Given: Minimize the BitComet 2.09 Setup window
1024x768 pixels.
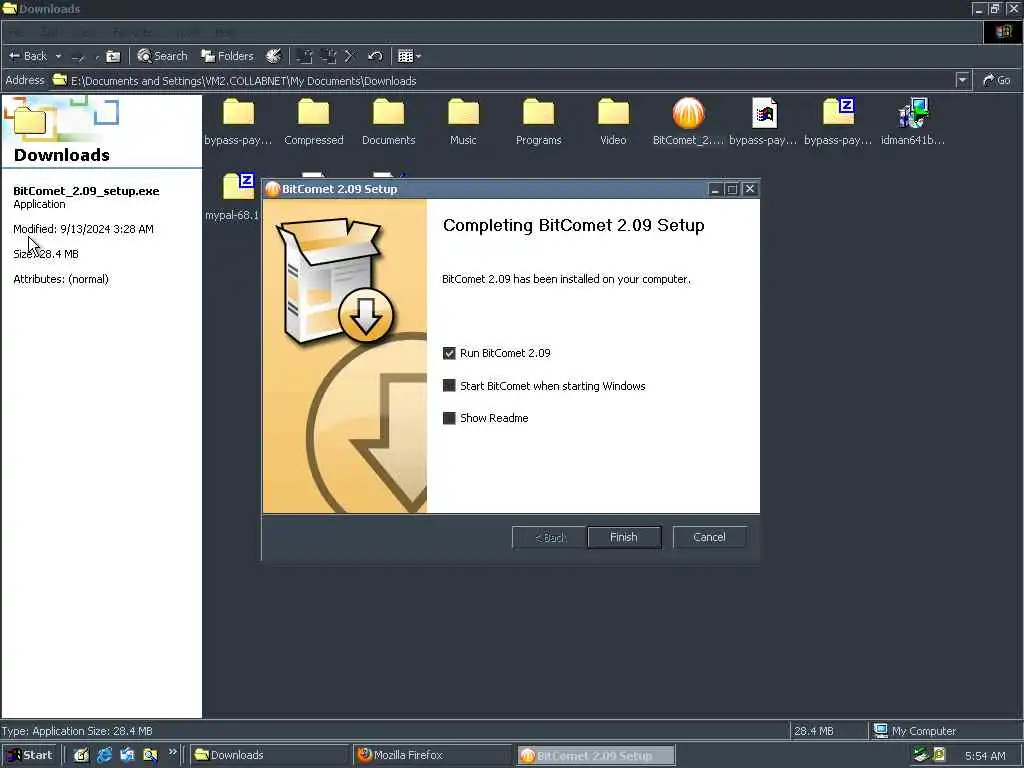Looking at the screenshot, I should 715,189.
